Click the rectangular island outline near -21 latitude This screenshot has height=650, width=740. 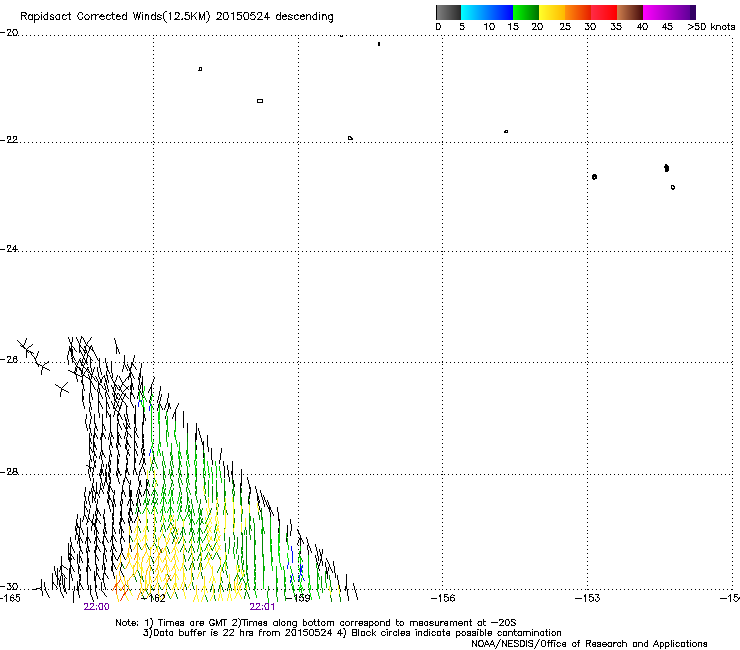260,101
